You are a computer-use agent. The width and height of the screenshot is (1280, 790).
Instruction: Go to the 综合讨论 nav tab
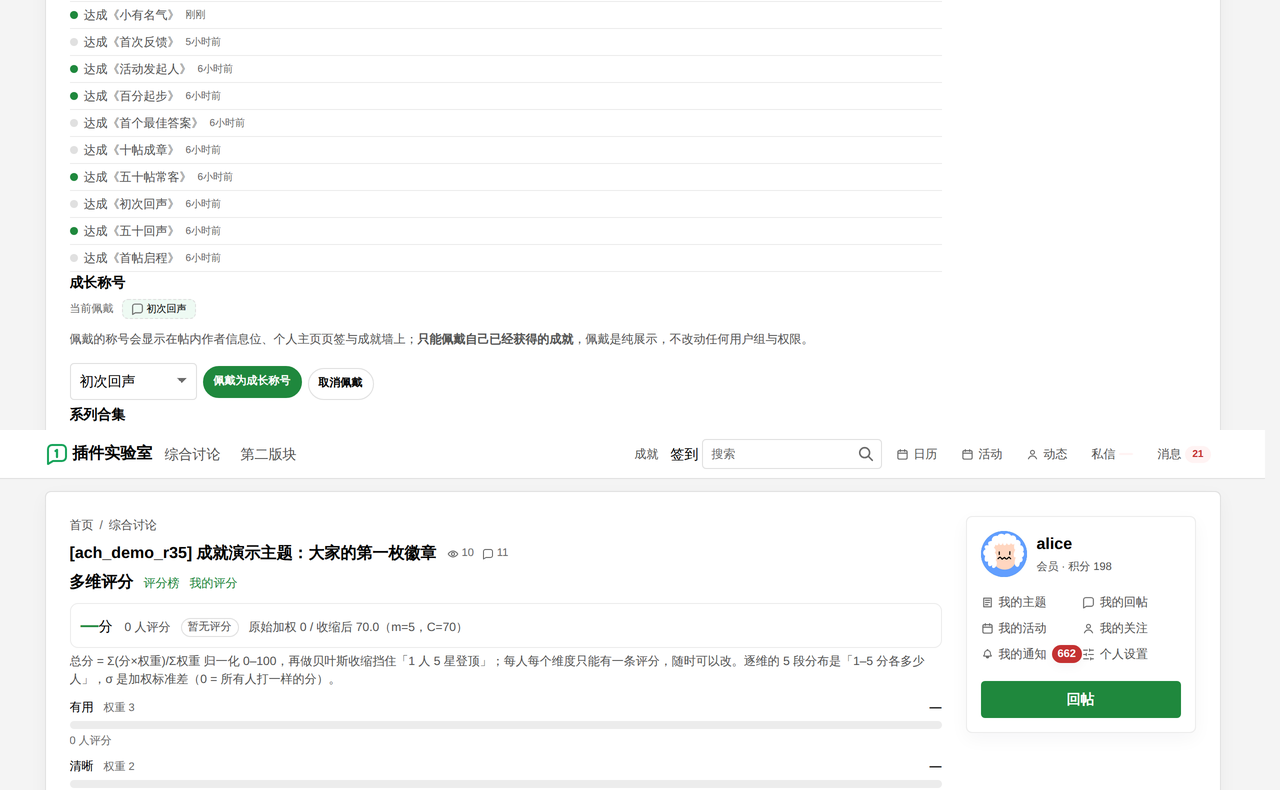coord(192,454)
